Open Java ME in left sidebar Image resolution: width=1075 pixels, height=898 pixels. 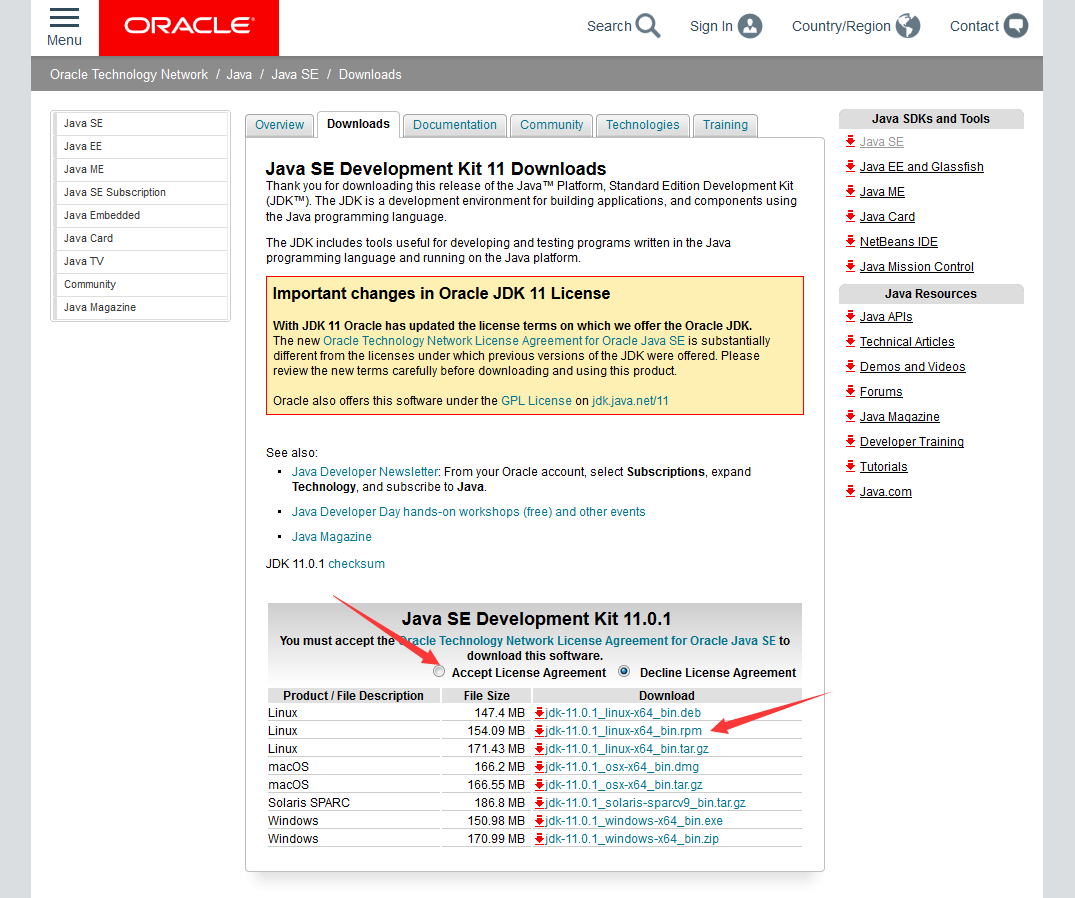click(141, 169)
